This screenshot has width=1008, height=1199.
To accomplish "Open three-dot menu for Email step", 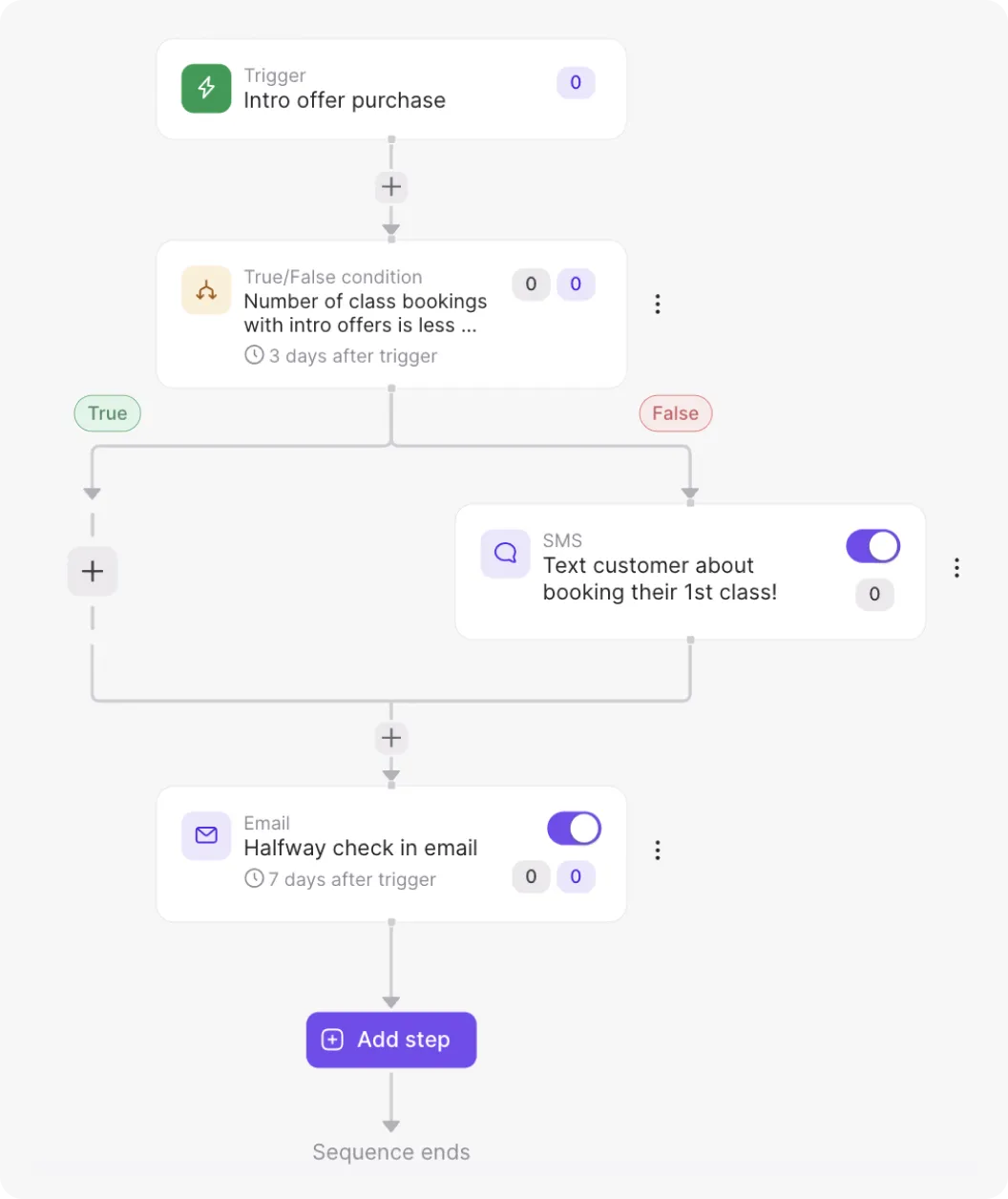I will [657, 851].
